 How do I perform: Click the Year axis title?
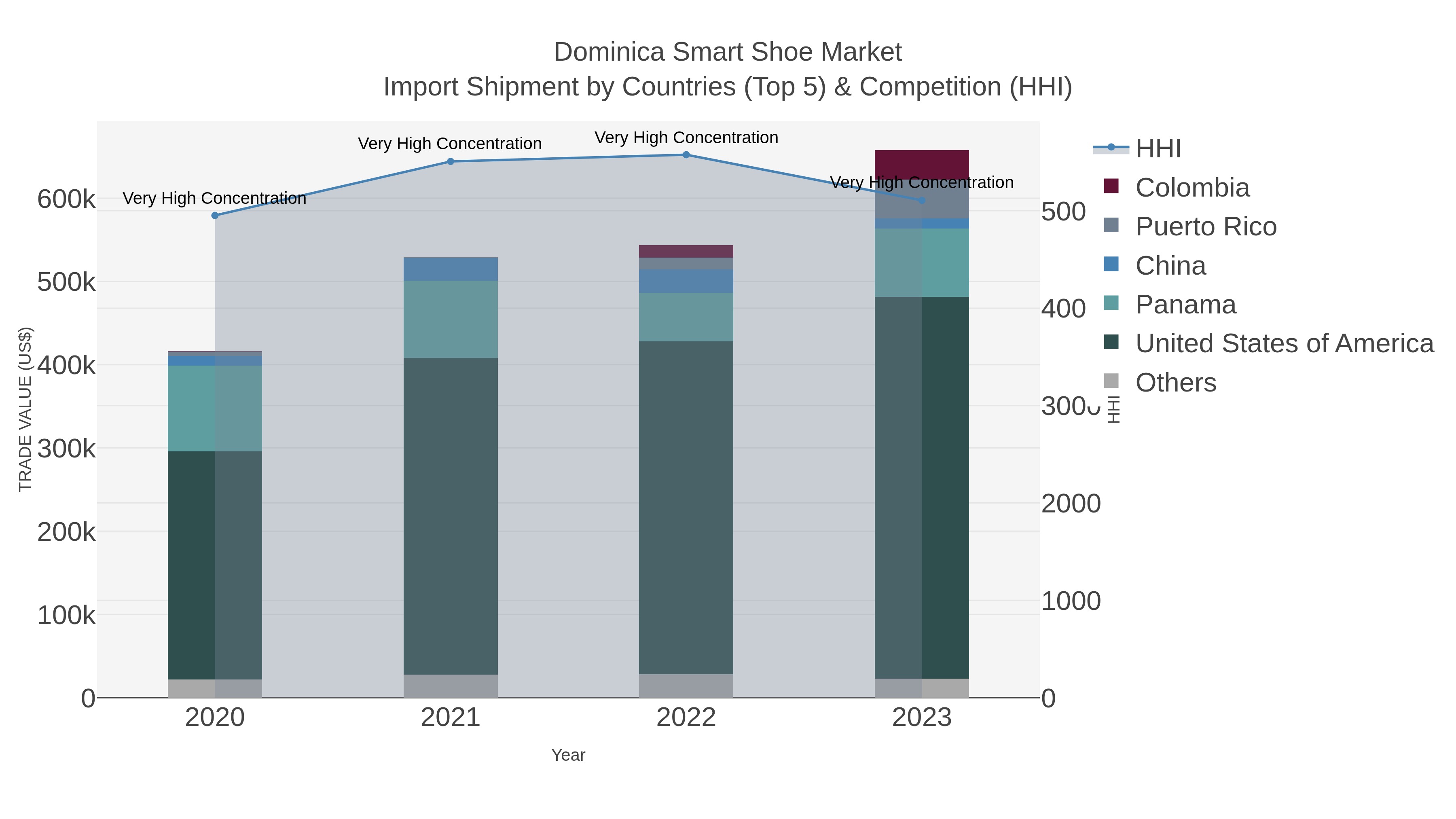click(x=569, y=755)
